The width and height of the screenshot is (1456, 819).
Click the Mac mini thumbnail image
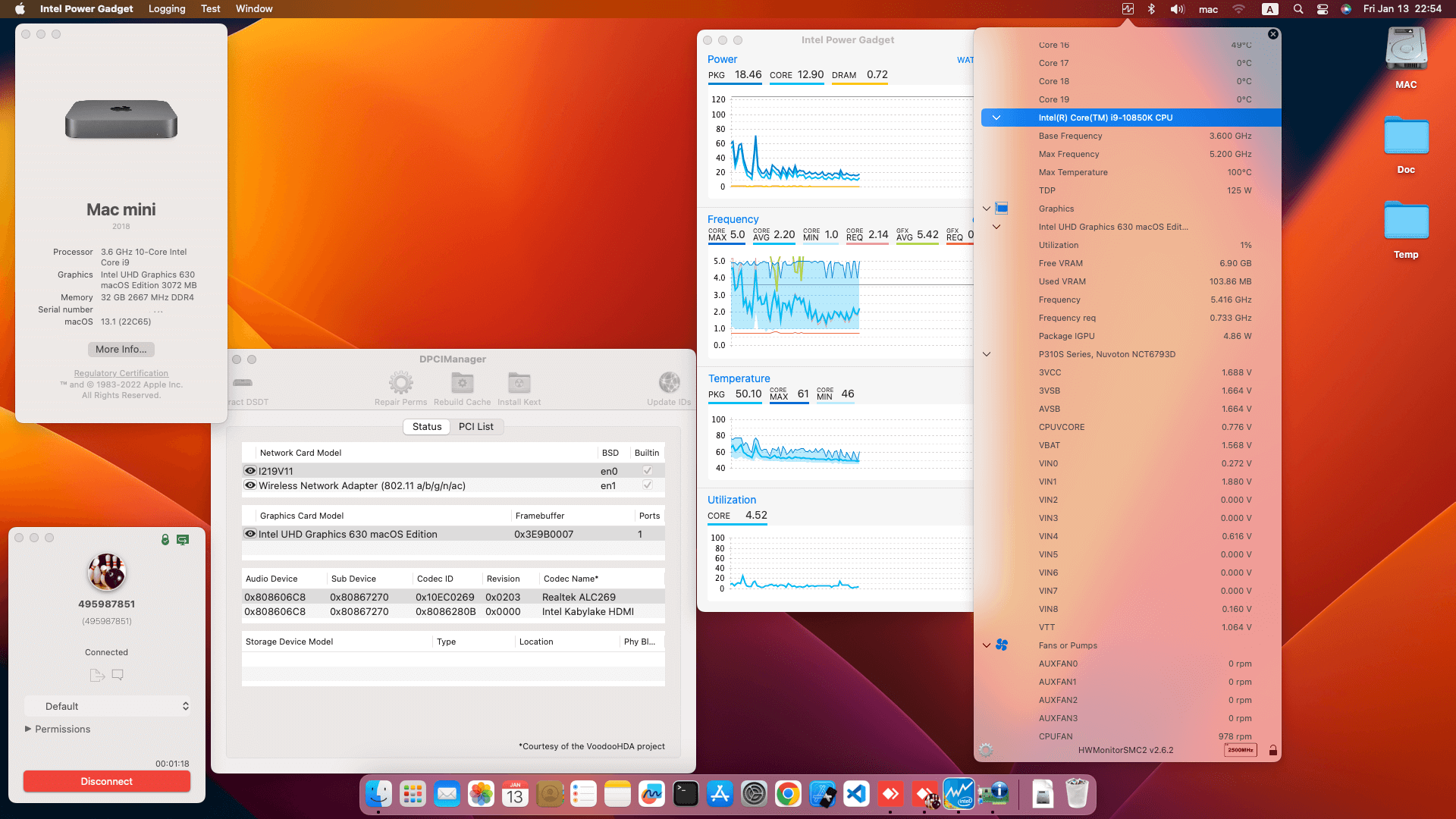point(121,120)
